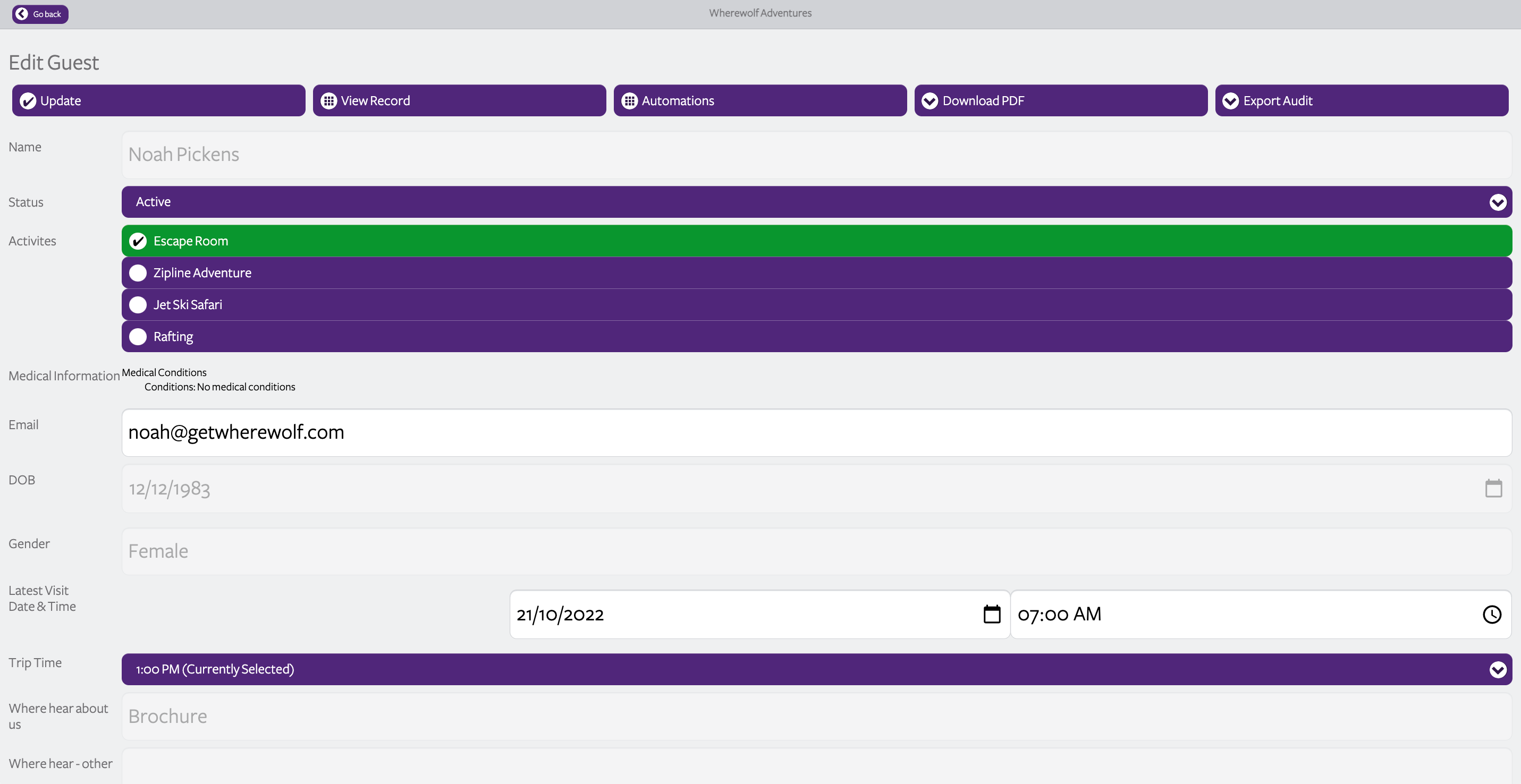The image size is (1521, 784).
Task: Click the Go back button
Action: 40,14
